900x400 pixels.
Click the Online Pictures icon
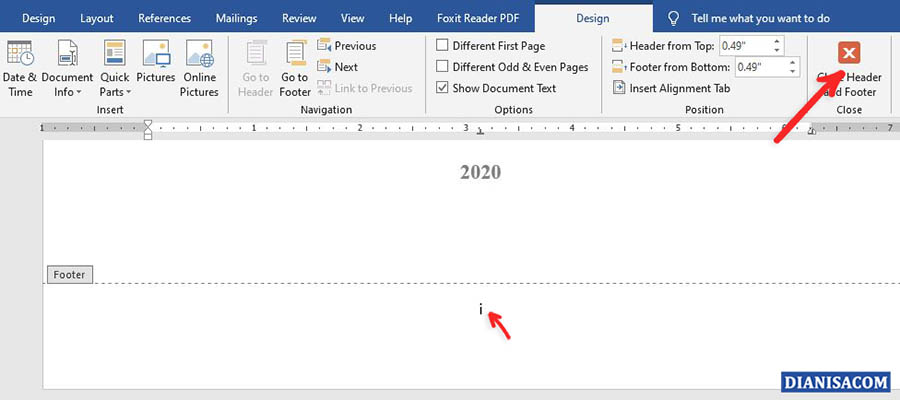coord(199,68)
